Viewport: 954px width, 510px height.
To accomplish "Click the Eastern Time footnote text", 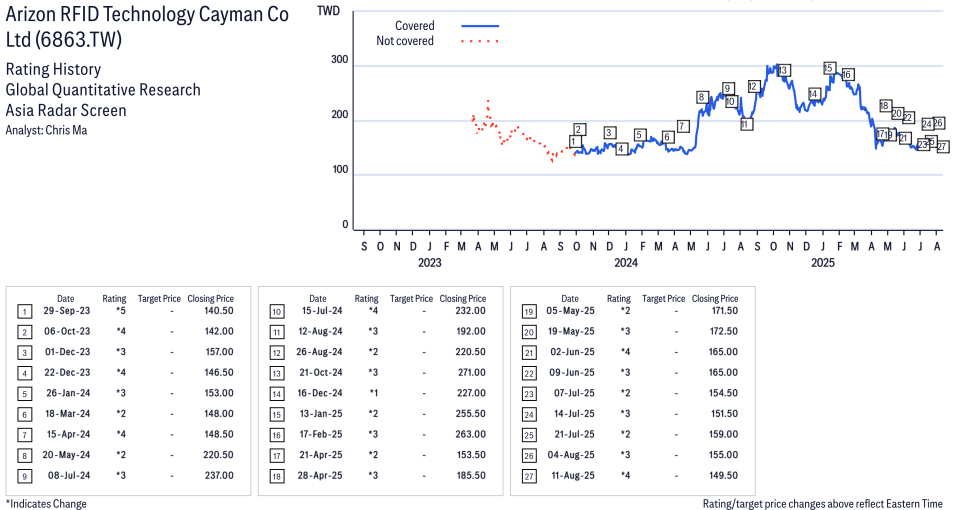I will tap(823, 504).
